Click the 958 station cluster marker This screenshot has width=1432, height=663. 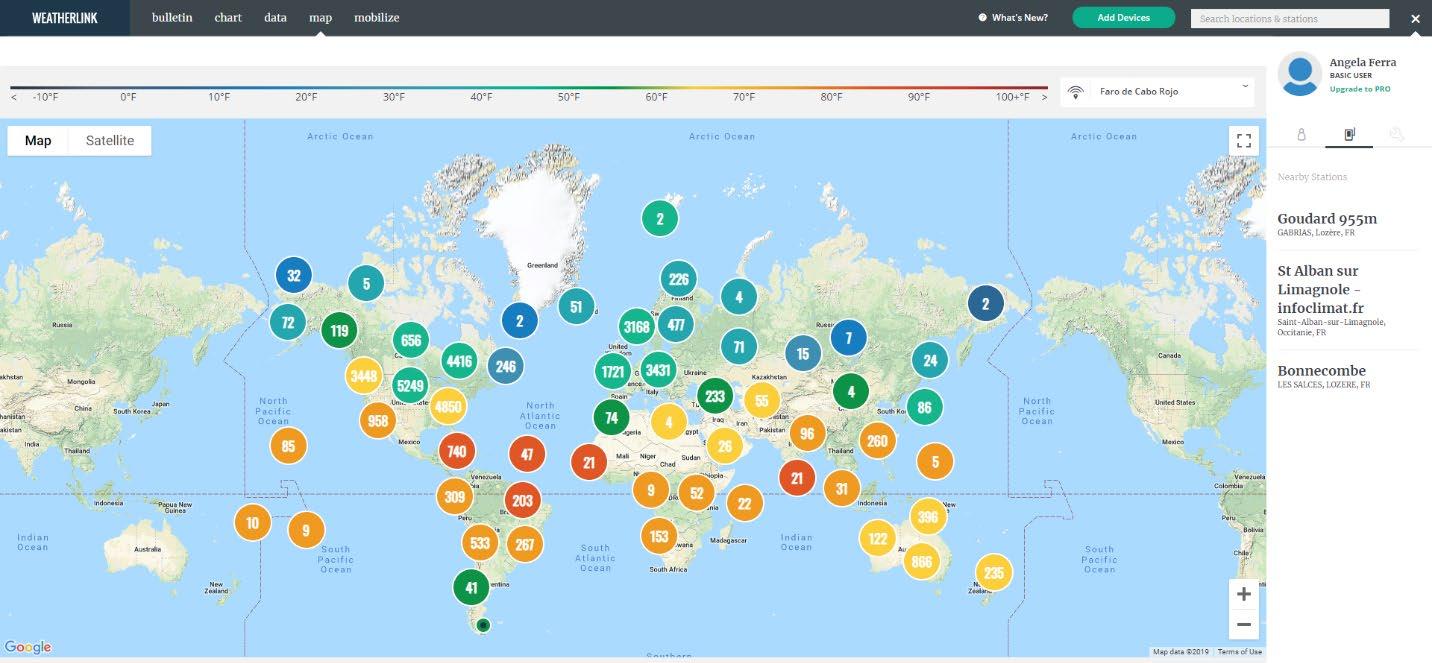point(378,421)
